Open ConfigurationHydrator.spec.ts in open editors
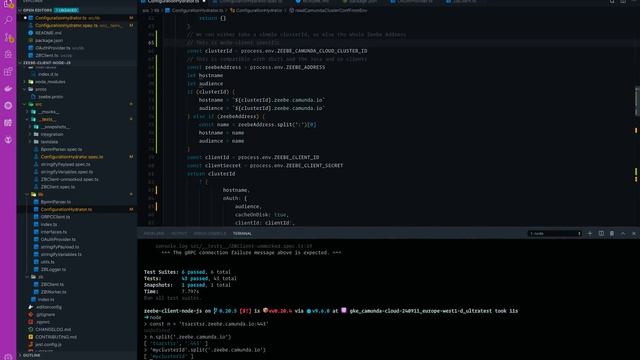 67,25
